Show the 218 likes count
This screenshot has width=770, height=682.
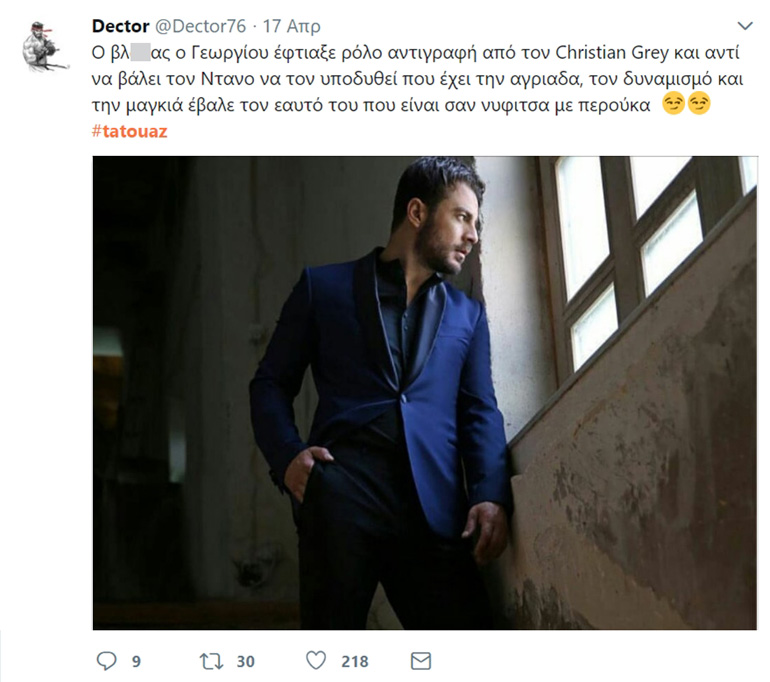354,661
